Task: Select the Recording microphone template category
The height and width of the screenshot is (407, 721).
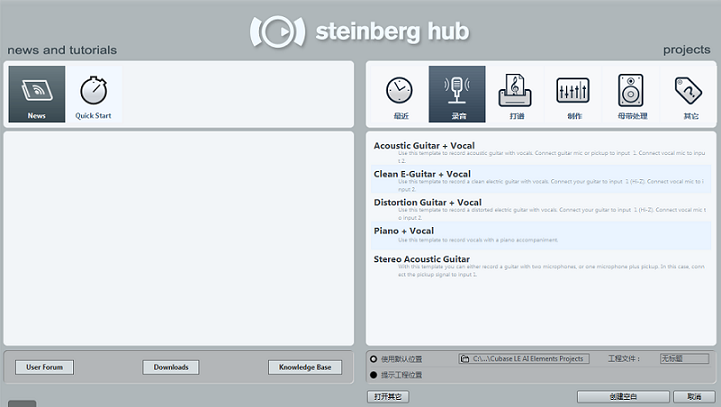Action: tap(457, 94)
